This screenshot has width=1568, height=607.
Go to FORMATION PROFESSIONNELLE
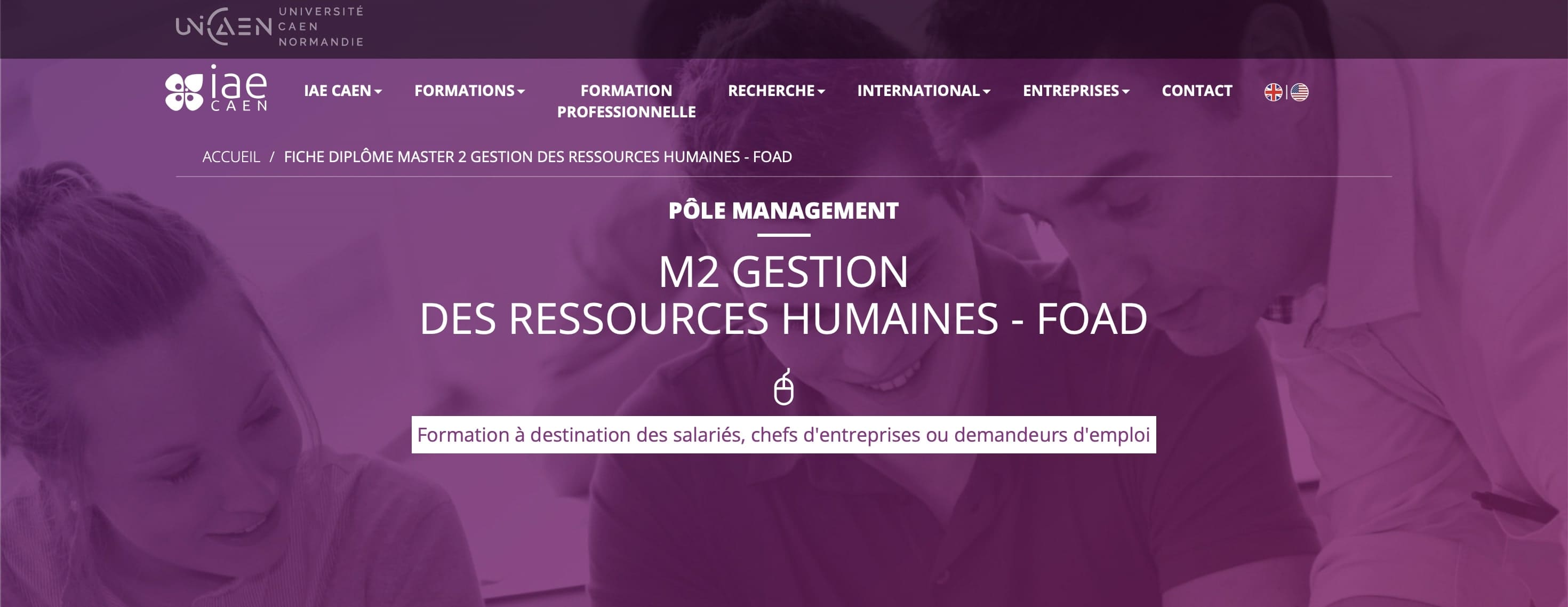(626, 101)
